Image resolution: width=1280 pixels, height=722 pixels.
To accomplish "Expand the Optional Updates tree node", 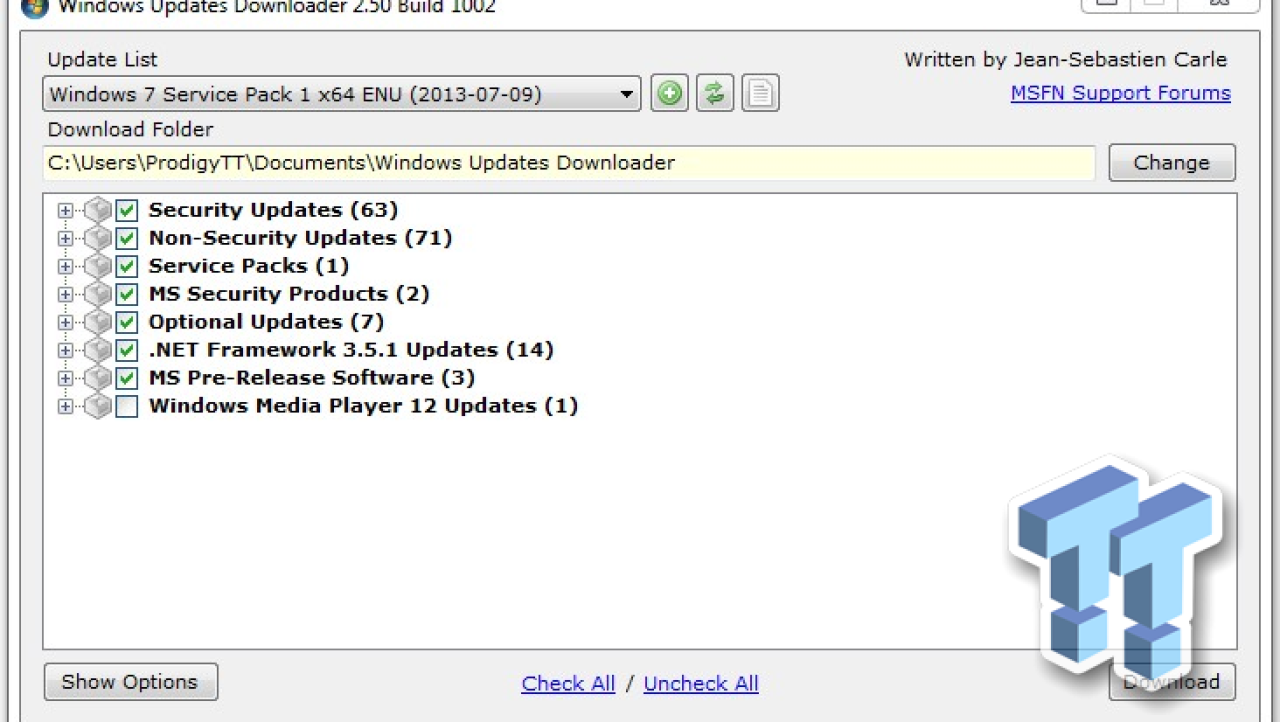I will click(66, 322).
